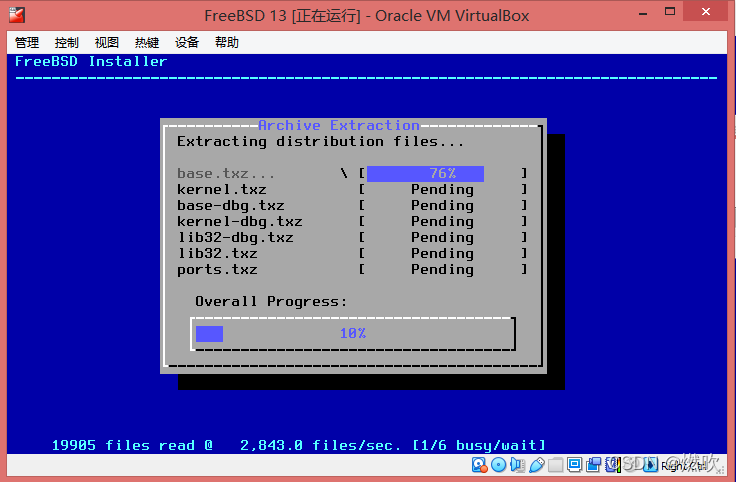Screen dimensions: 736x482
Task: Click the recording status icon
Action: pyautogui.click(x=594, y=465)
